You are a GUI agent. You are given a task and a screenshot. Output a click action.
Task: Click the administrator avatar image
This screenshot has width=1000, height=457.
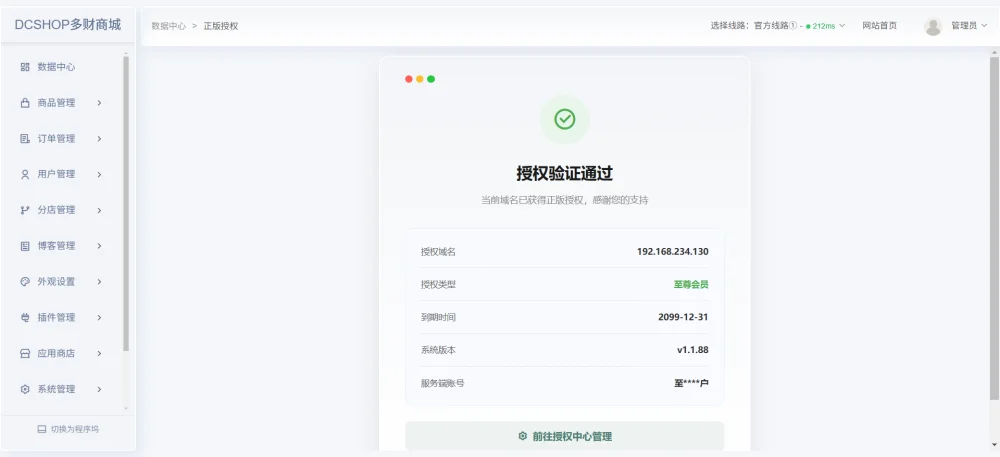(x=933, y=26)
